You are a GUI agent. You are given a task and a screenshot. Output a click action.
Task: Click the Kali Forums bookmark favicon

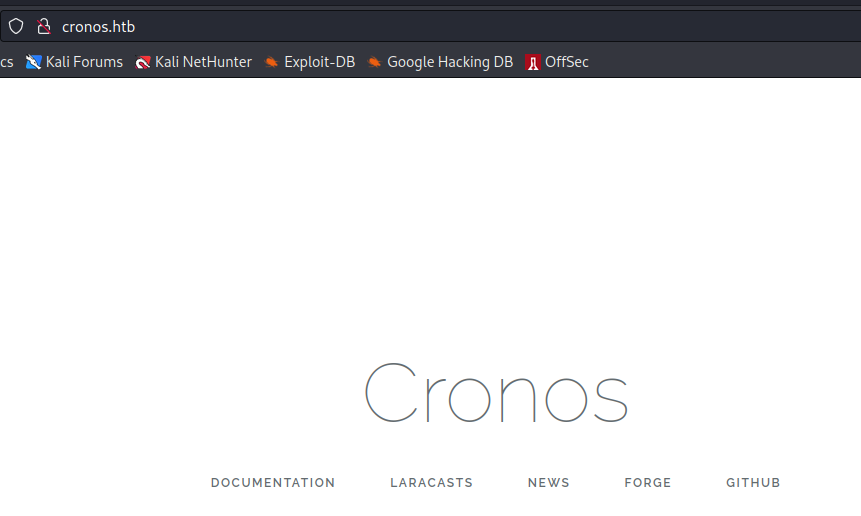coord(34,62)
